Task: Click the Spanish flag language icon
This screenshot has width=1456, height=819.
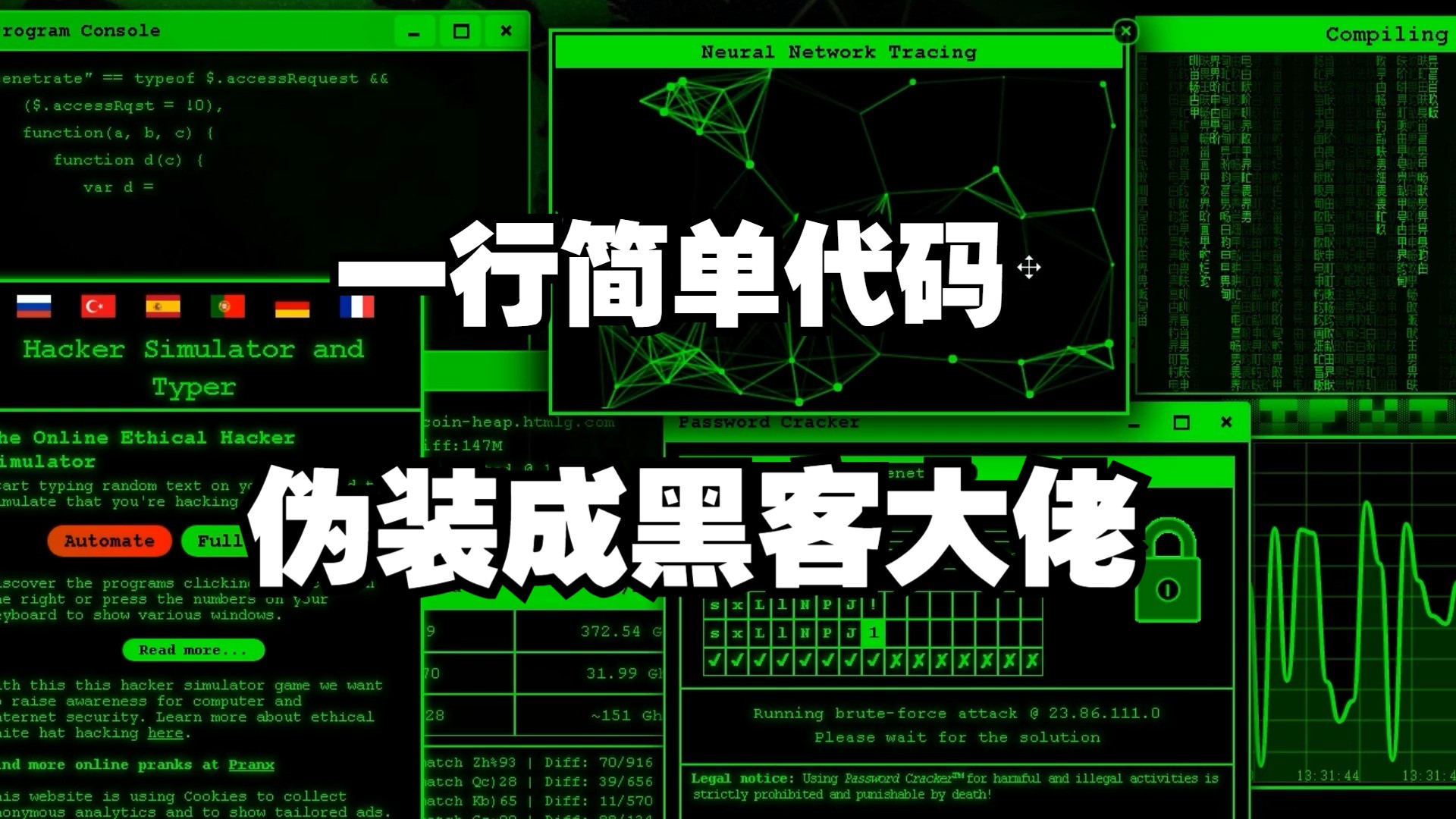Action: pos(164,307)
